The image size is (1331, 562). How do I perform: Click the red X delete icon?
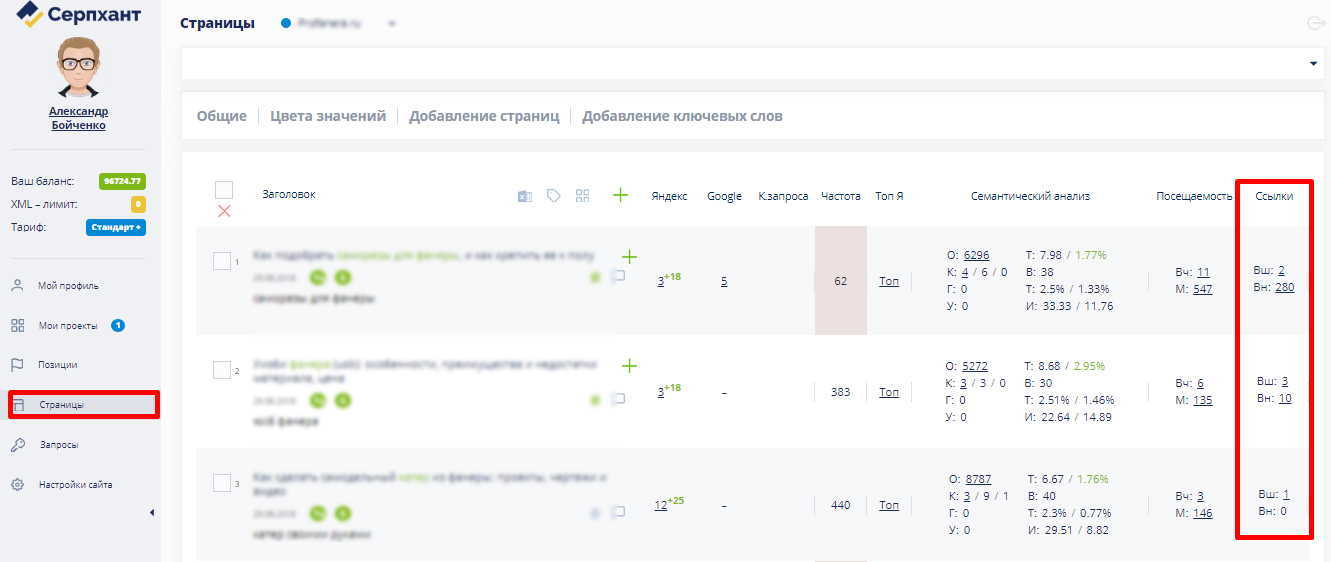(224, 211)
